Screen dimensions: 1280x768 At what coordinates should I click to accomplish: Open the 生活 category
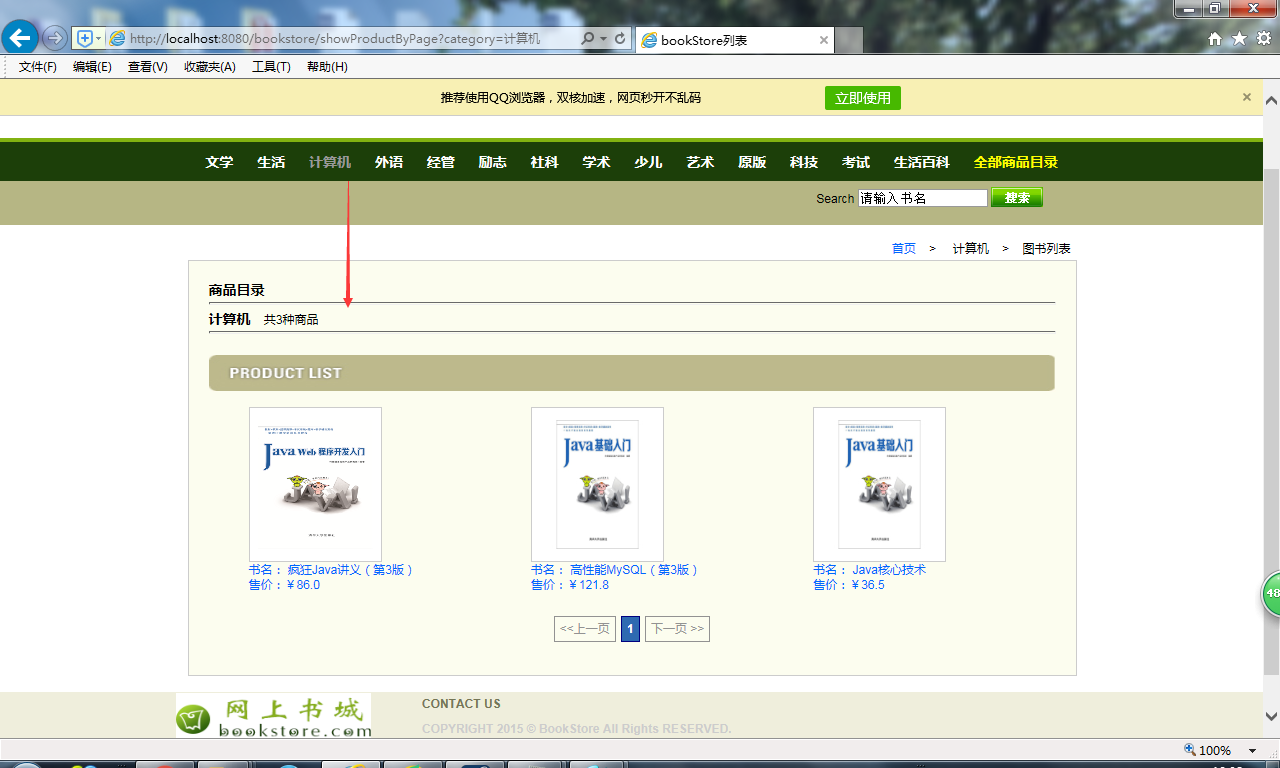tap(271, 162)
